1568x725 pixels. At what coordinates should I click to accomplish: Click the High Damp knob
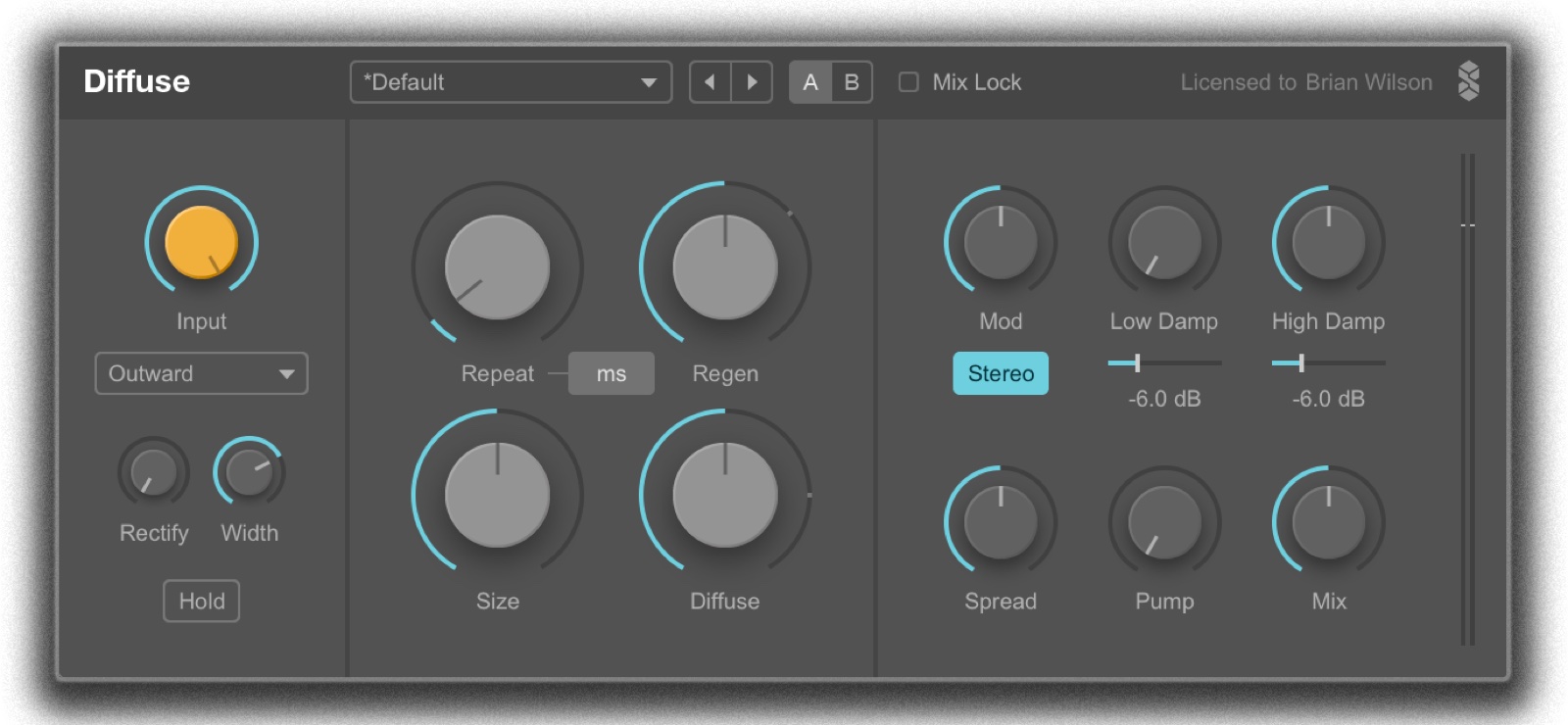(x=1328, y=242)
